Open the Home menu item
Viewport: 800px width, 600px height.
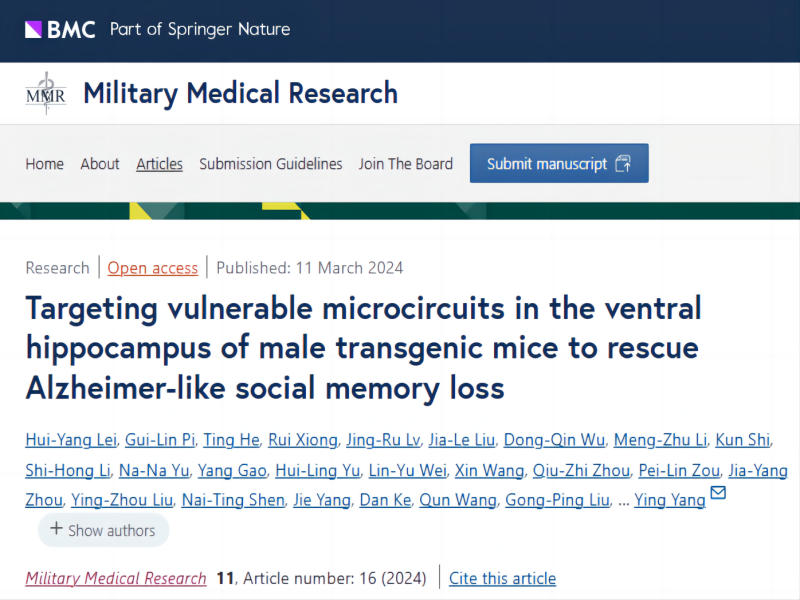click(44, 164)
